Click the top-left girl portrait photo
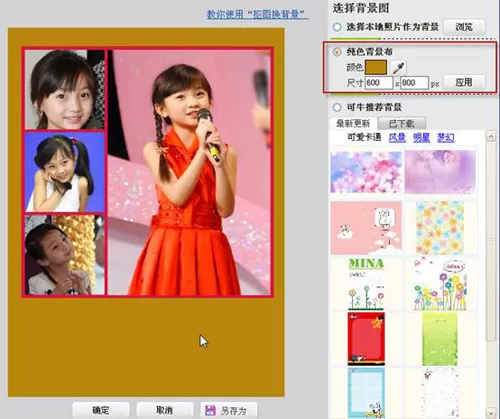 pyautogui.click(x=65, y=90)
